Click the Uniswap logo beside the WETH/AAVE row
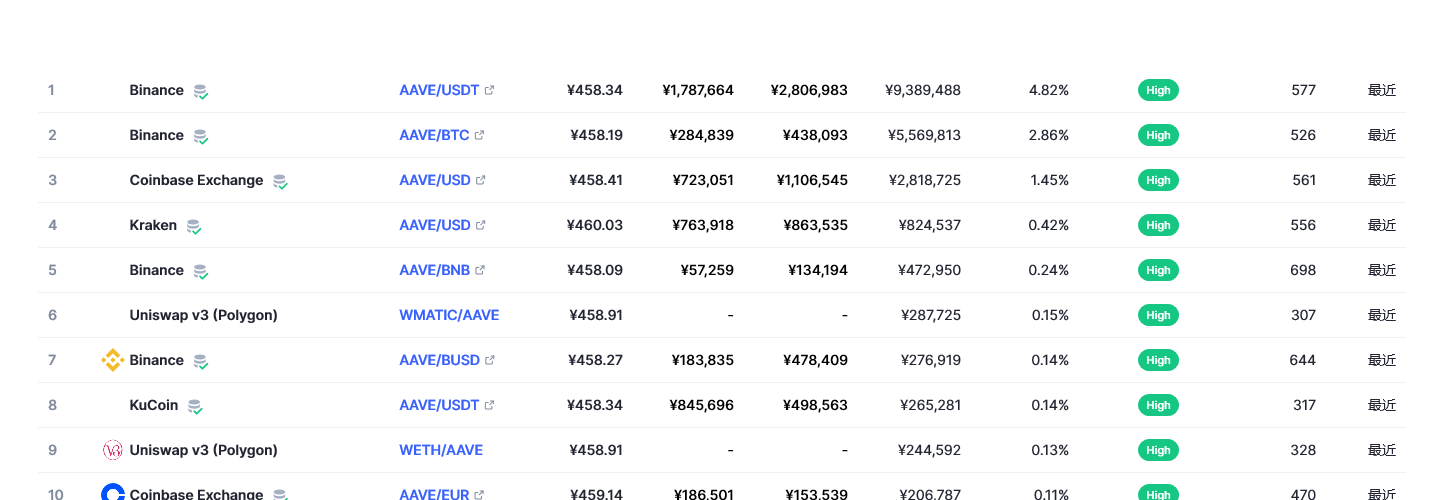 click(113, 450)
